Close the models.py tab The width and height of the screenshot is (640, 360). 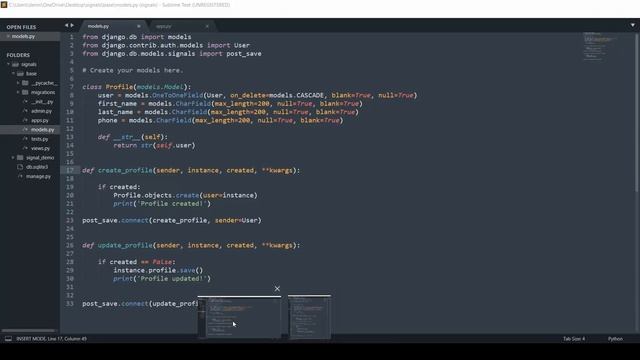139,26
